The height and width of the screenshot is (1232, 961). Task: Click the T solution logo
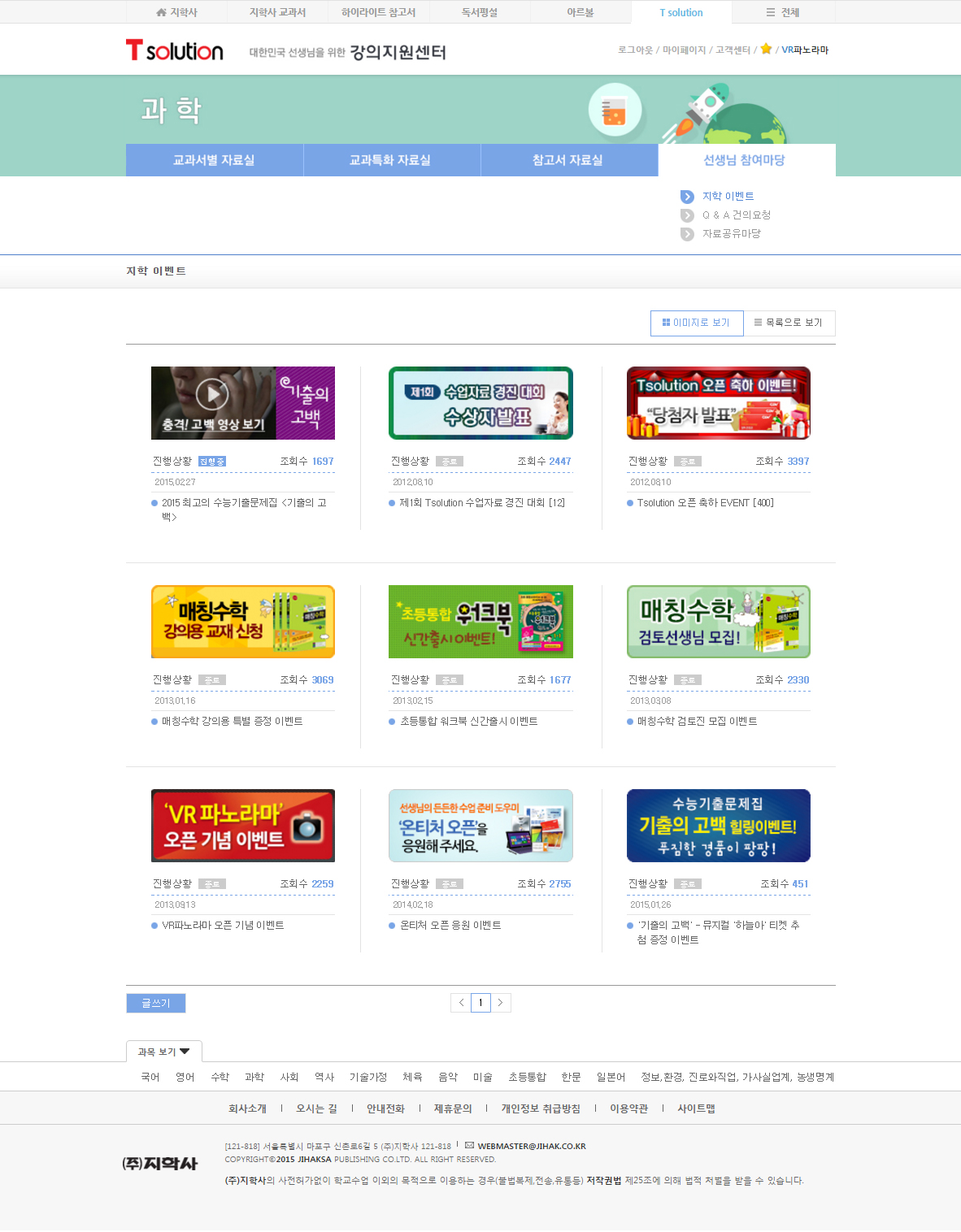coord(174,51)
